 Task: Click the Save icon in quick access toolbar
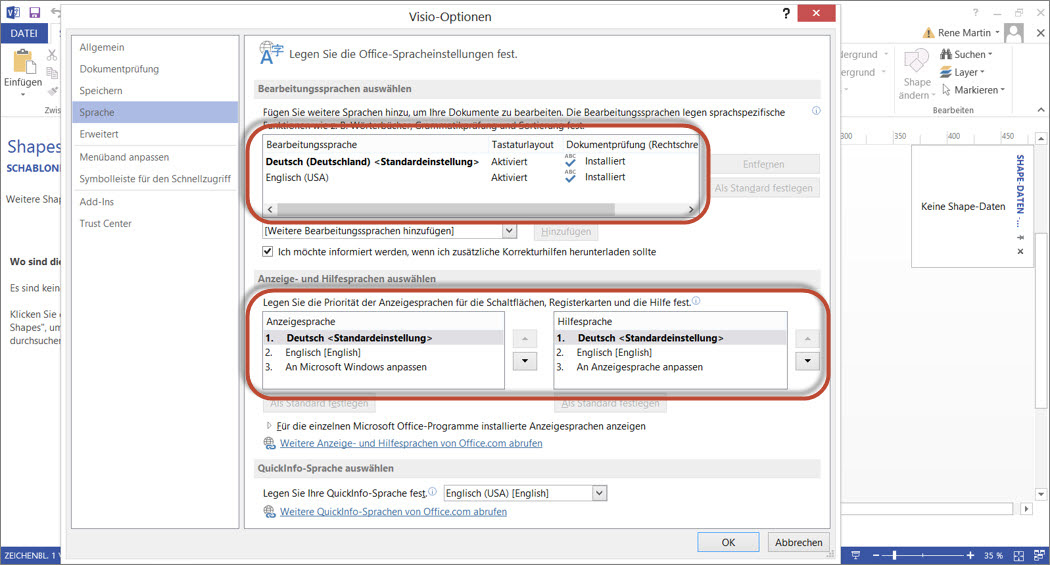(x=34, y=12)
